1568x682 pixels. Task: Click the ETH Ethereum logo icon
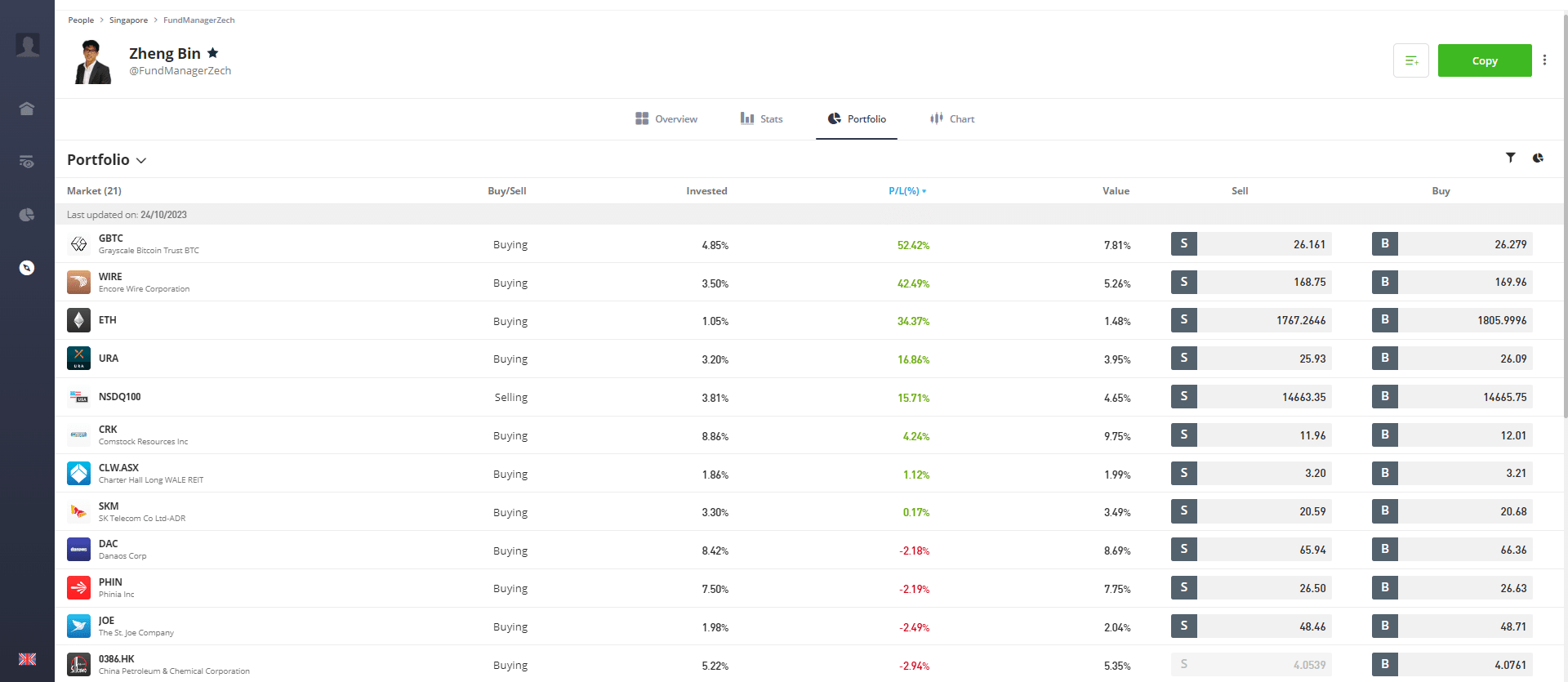pyautogui.click(x=78, y=320)
